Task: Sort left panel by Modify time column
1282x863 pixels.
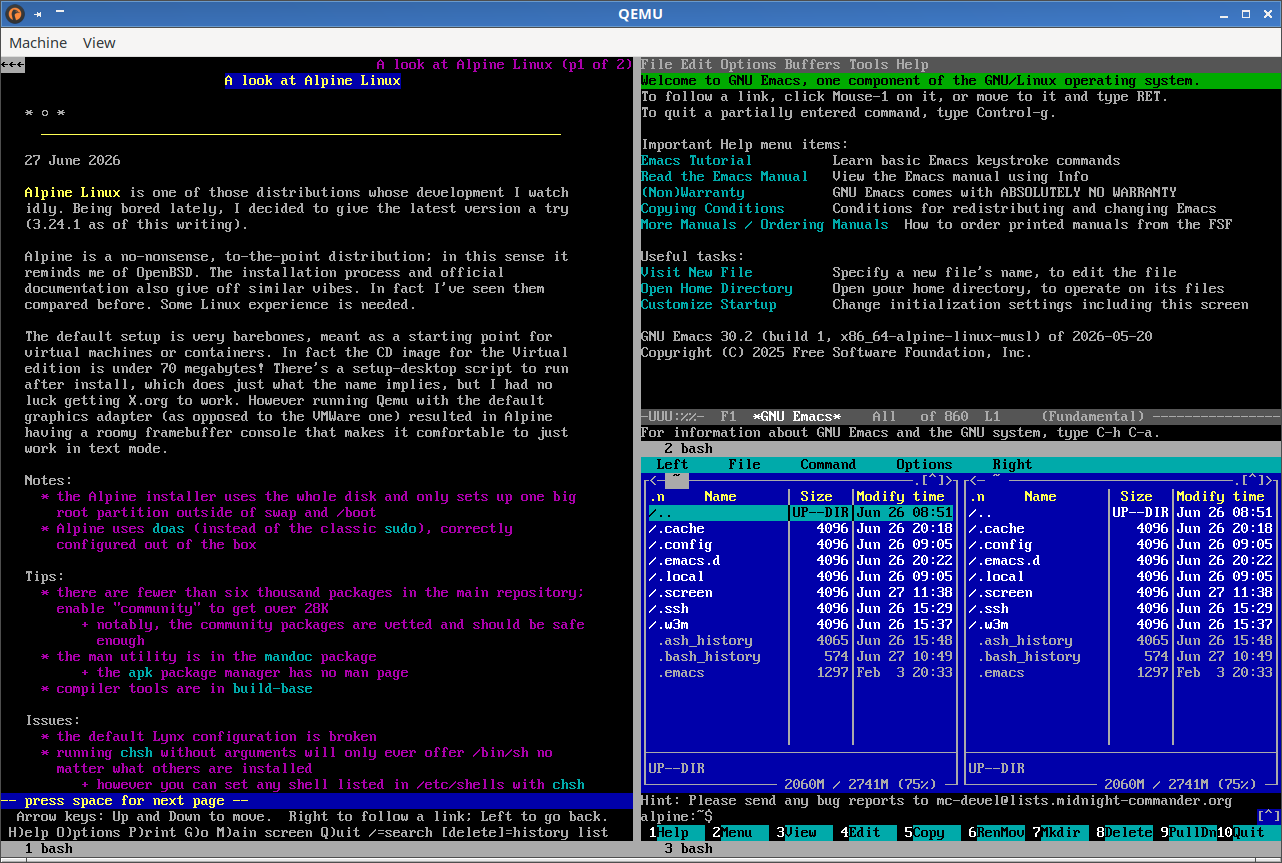Action: [901, 497]
